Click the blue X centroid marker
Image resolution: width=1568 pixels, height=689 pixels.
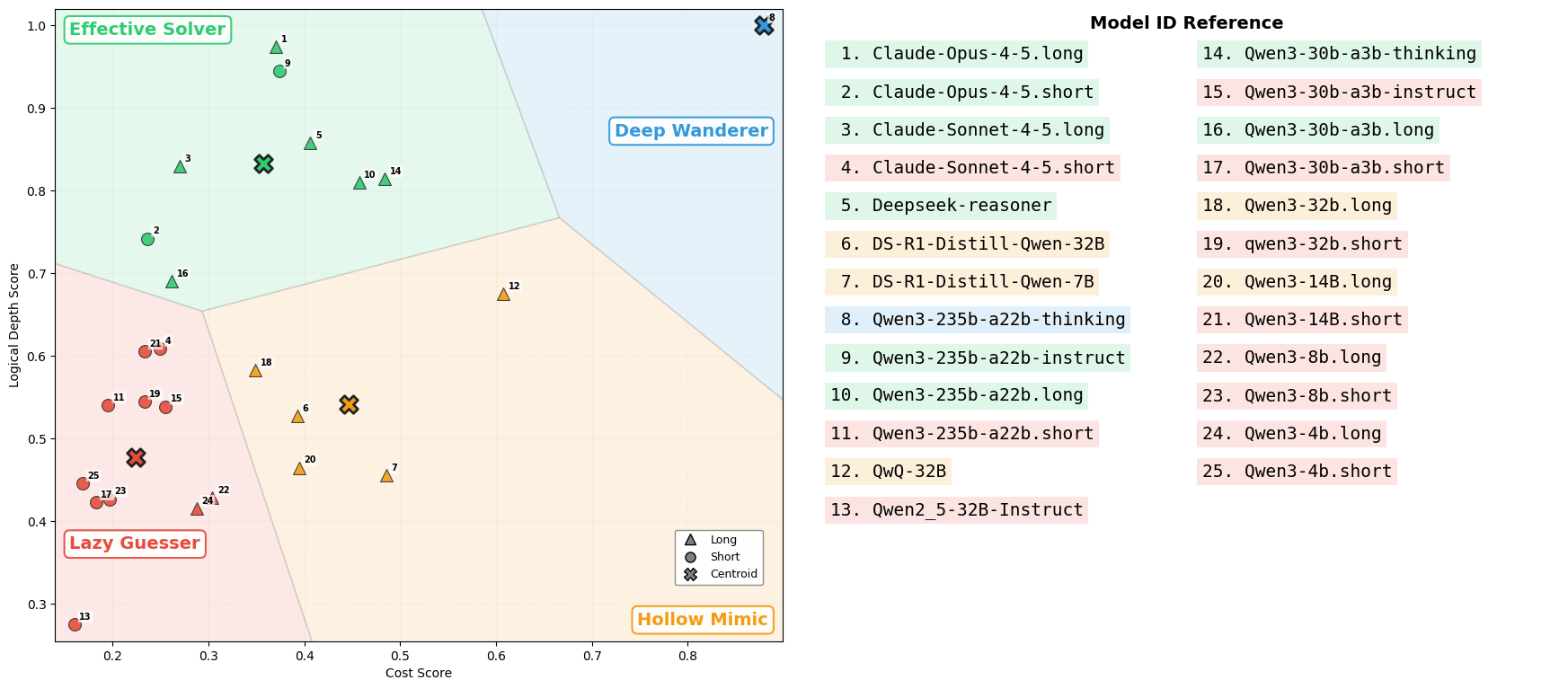point(764,26)
